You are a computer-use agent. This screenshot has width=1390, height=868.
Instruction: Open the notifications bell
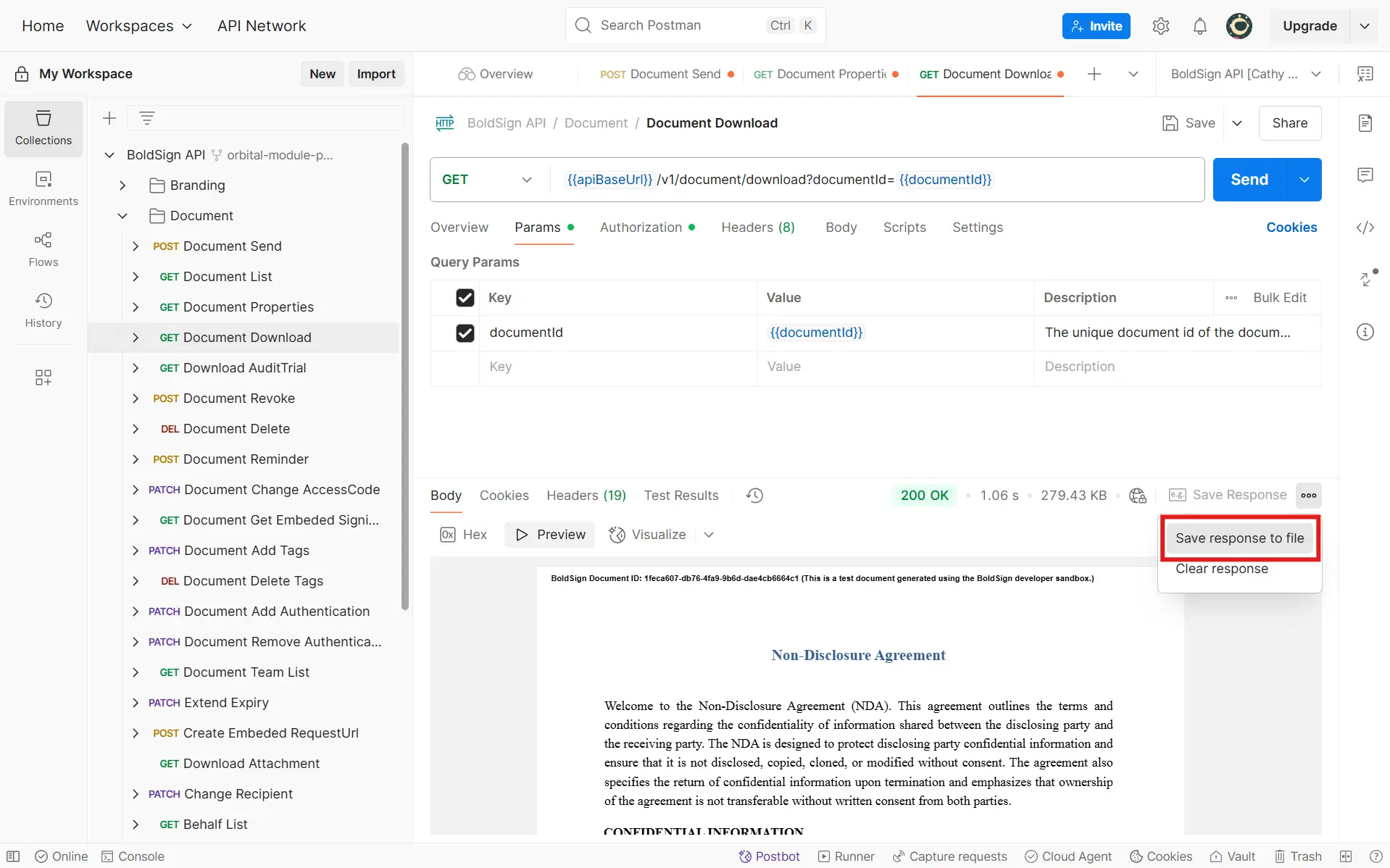click(1200, 26)
